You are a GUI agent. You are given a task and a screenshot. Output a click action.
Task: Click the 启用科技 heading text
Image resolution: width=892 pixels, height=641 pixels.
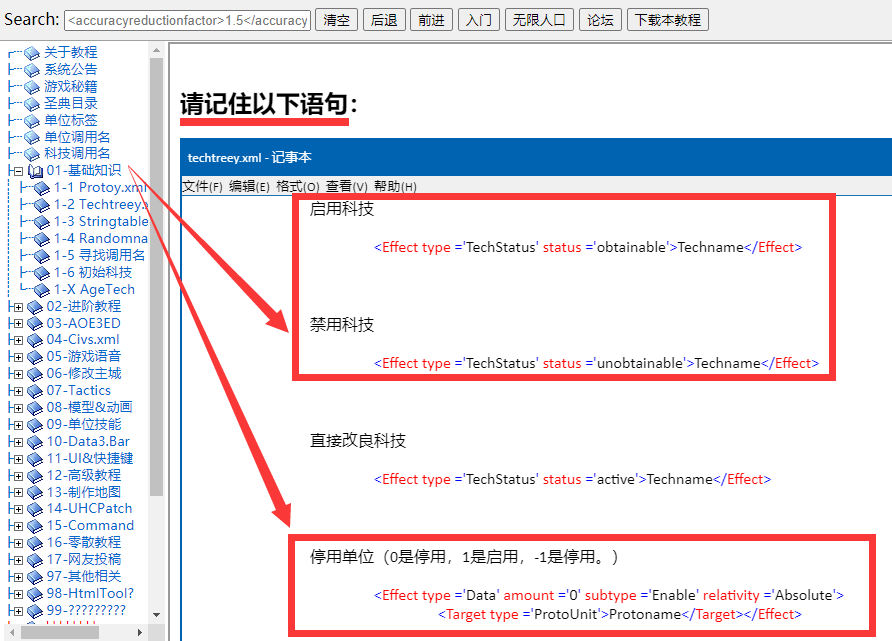coord(341,209)
